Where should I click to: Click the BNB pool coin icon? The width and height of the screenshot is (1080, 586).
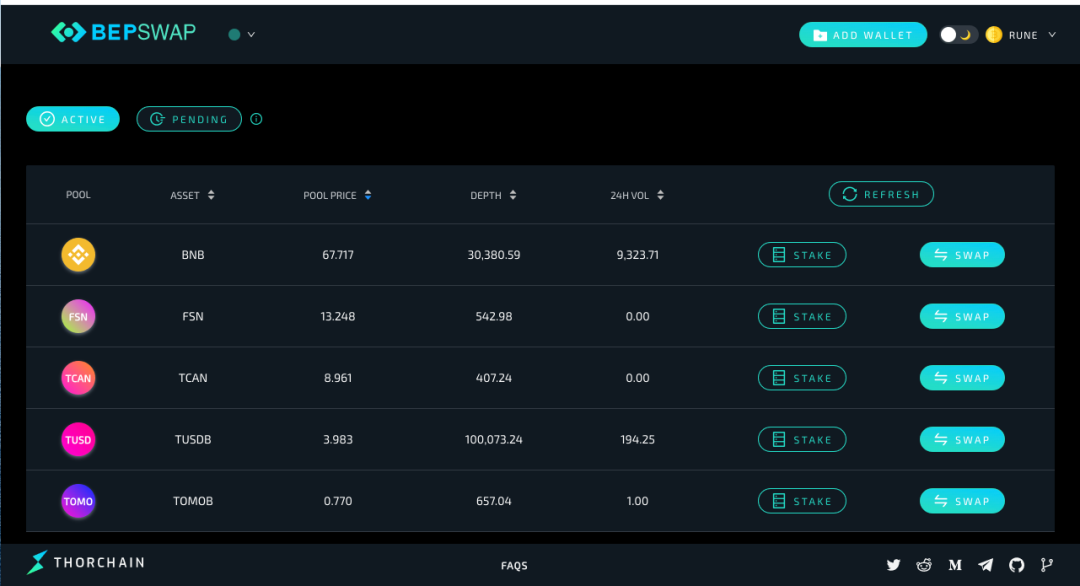(x=78, y=255)
